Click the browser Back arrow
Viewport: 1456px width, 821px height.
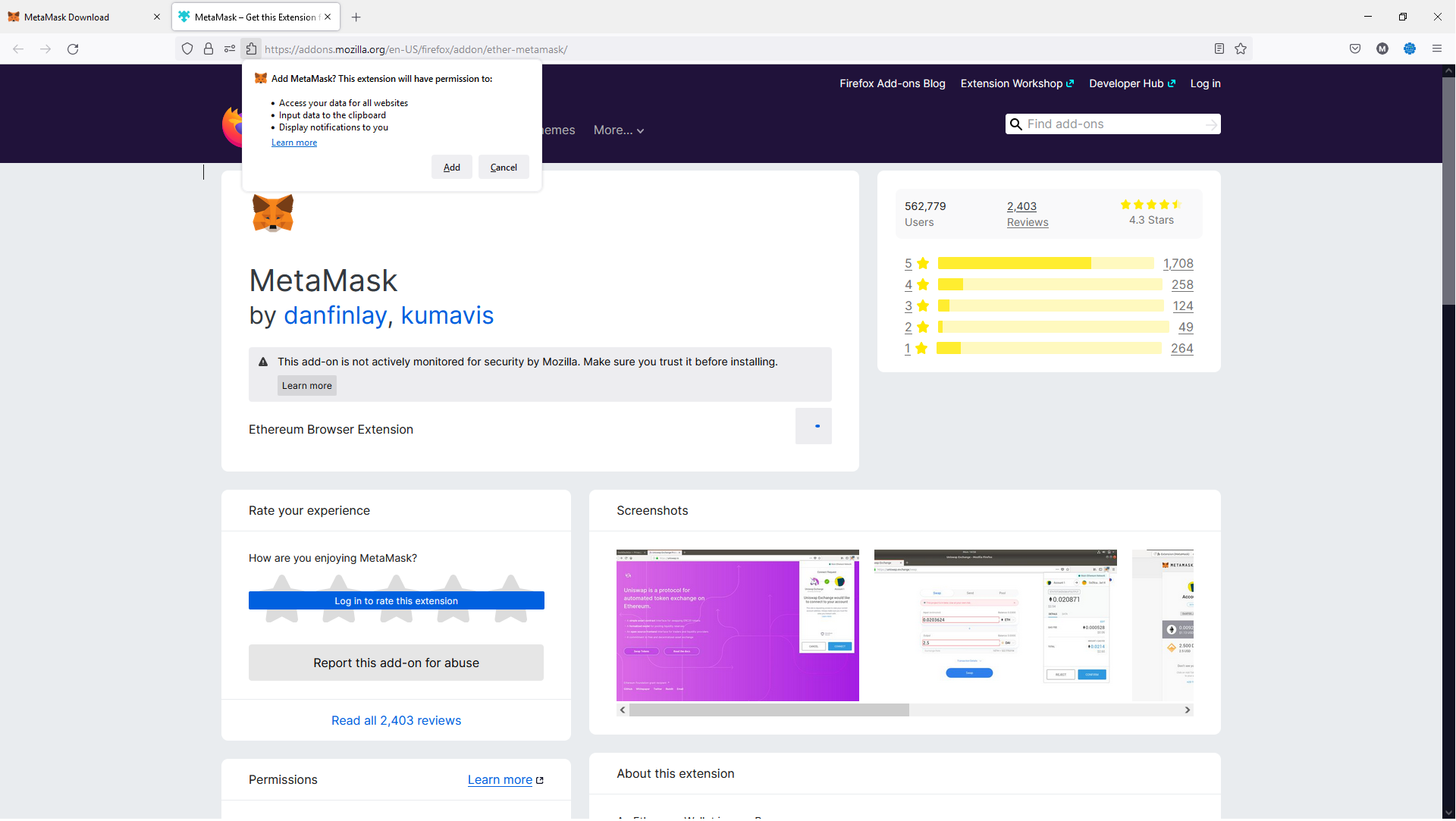[x=18, y=49]
